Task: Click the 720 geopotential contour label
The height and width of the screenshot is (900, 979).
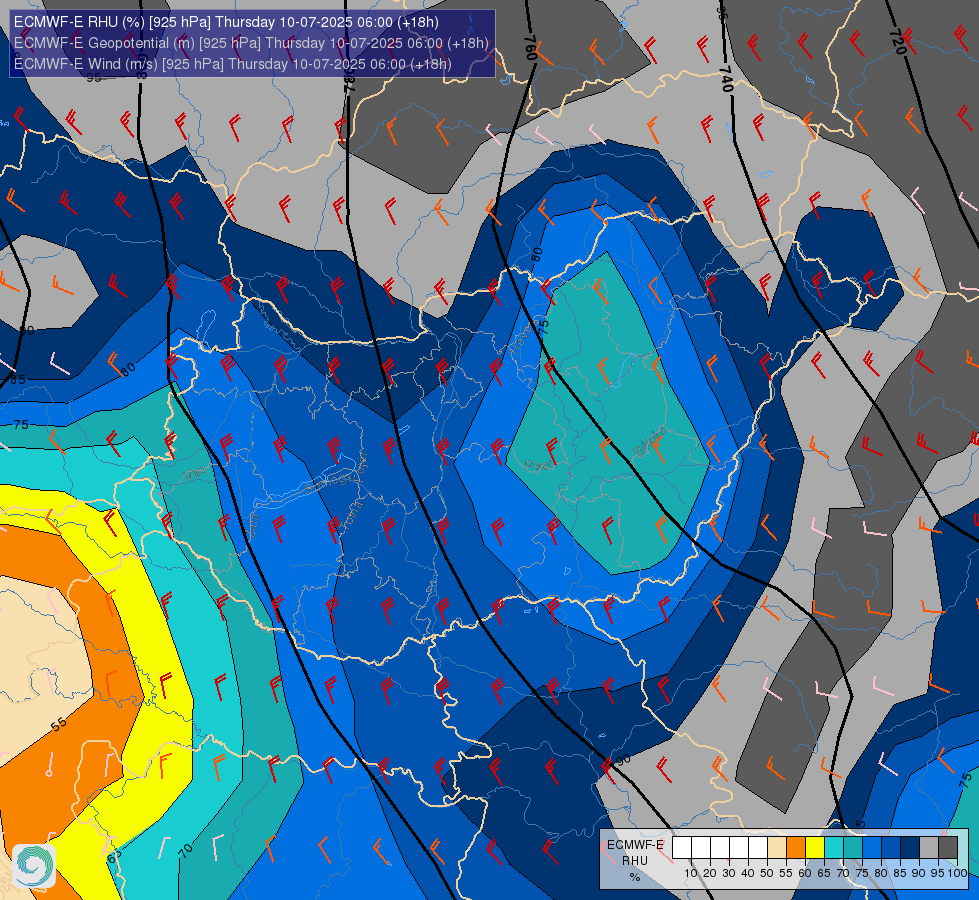Action: [897, 42]
